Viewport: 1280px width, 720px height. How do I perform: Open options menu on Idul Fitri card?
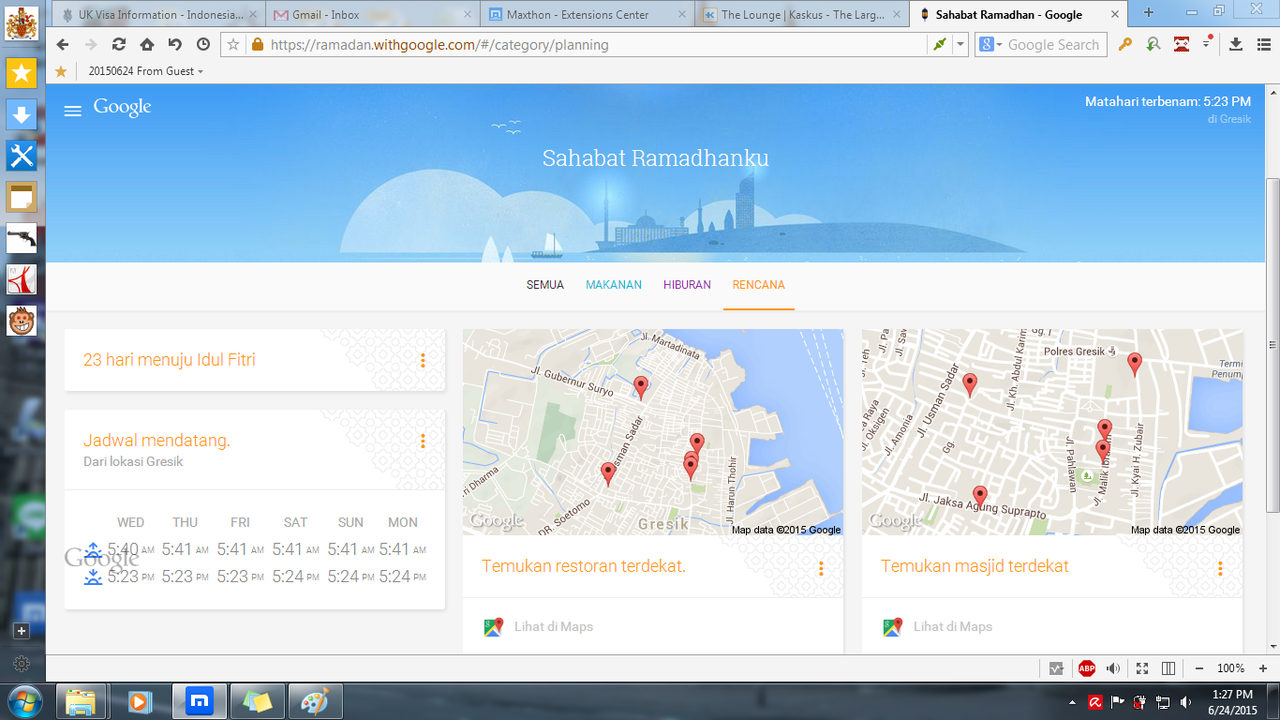click(x=423, y=360)
